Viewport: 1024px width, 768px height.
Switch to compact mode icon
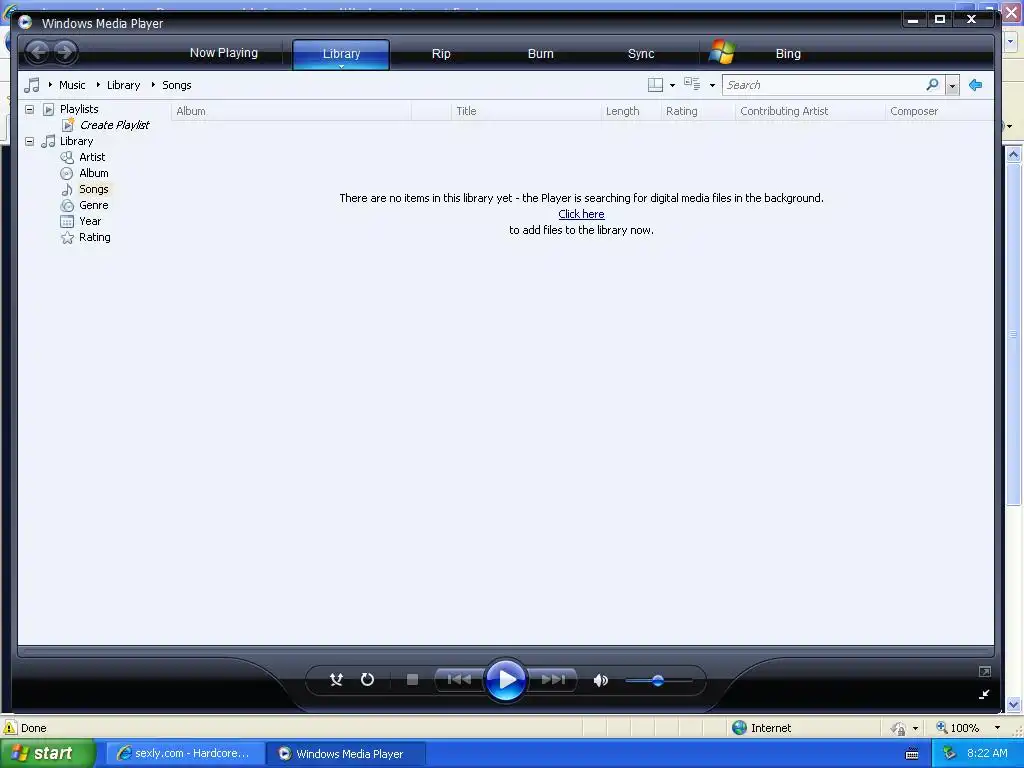click(x=985, y=694)
